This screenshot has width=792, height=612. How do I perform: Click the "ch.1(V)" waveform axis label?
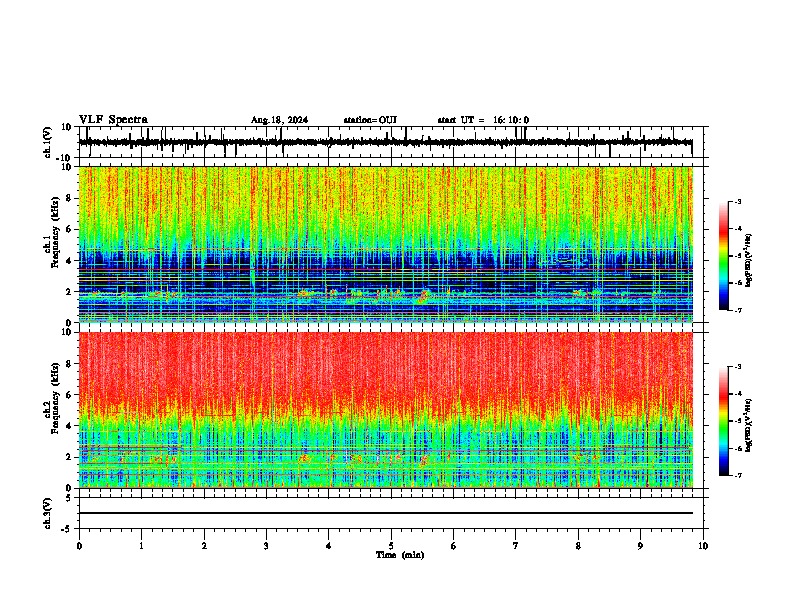click(x=48, y=142)
